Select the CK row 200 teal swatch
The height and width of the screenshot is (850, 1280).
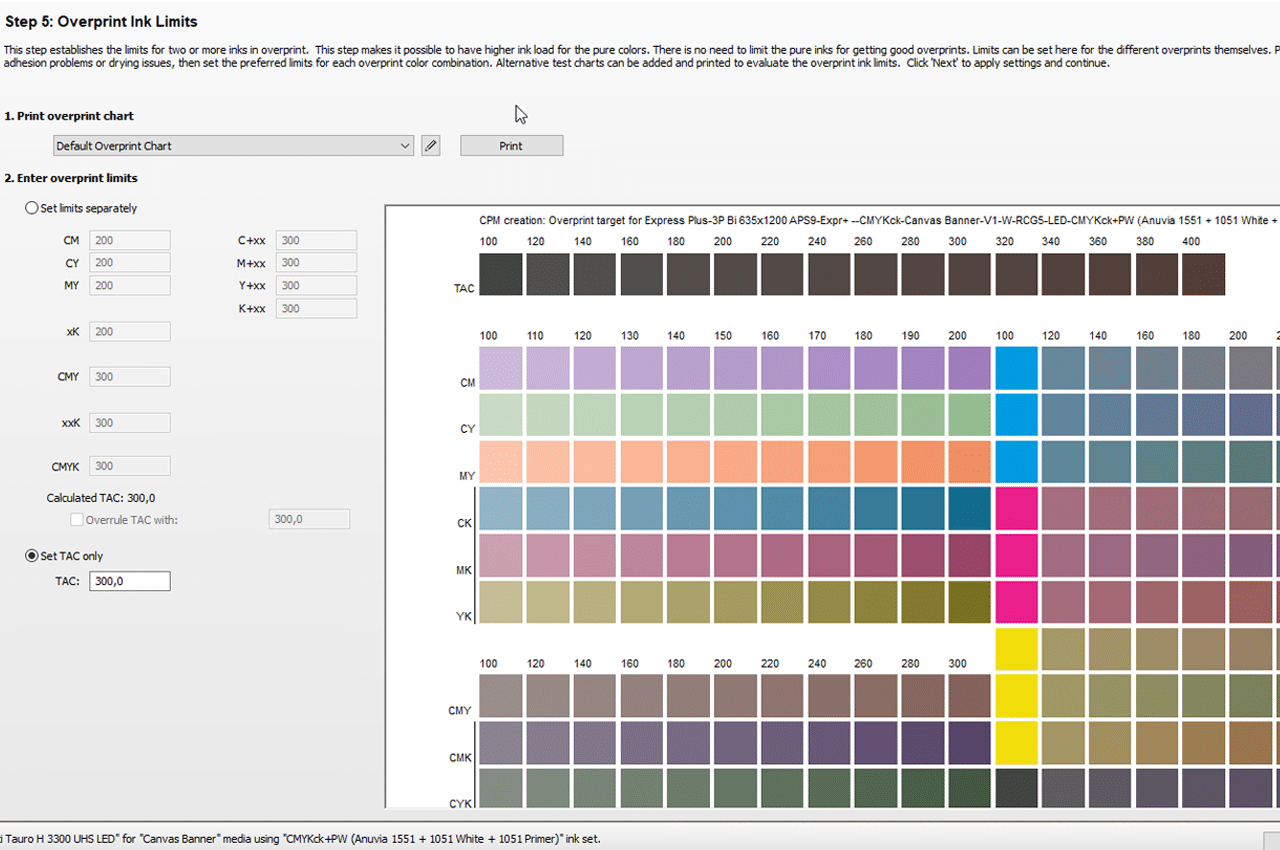click(969, 508)
